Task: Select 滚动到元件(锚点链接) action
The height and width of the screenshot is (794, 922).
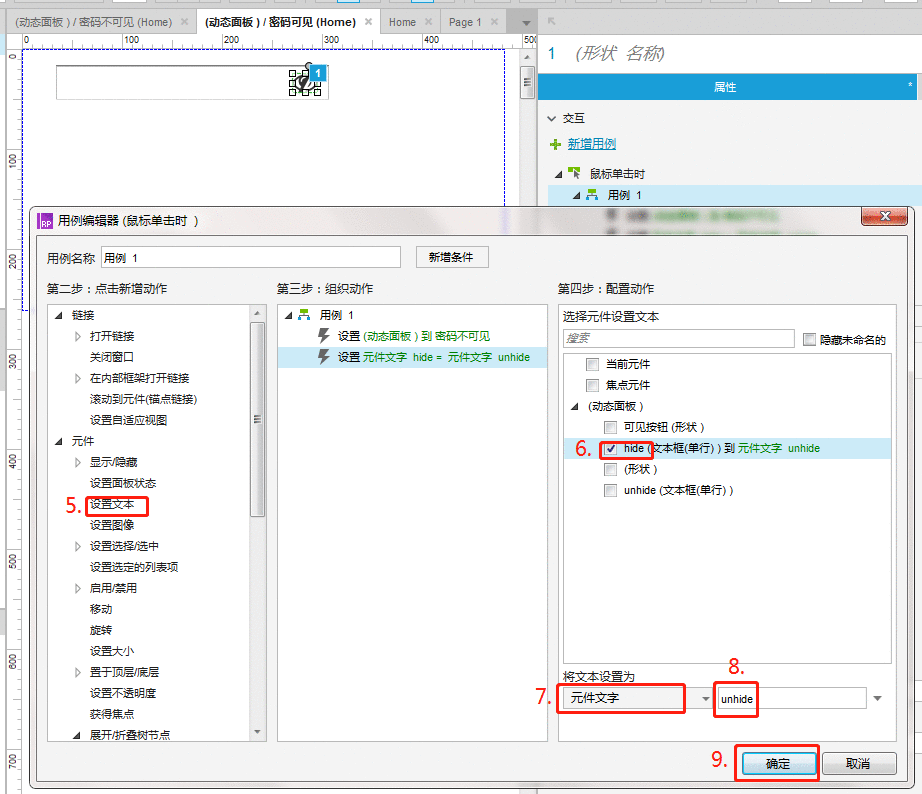Action: point(143,399)
